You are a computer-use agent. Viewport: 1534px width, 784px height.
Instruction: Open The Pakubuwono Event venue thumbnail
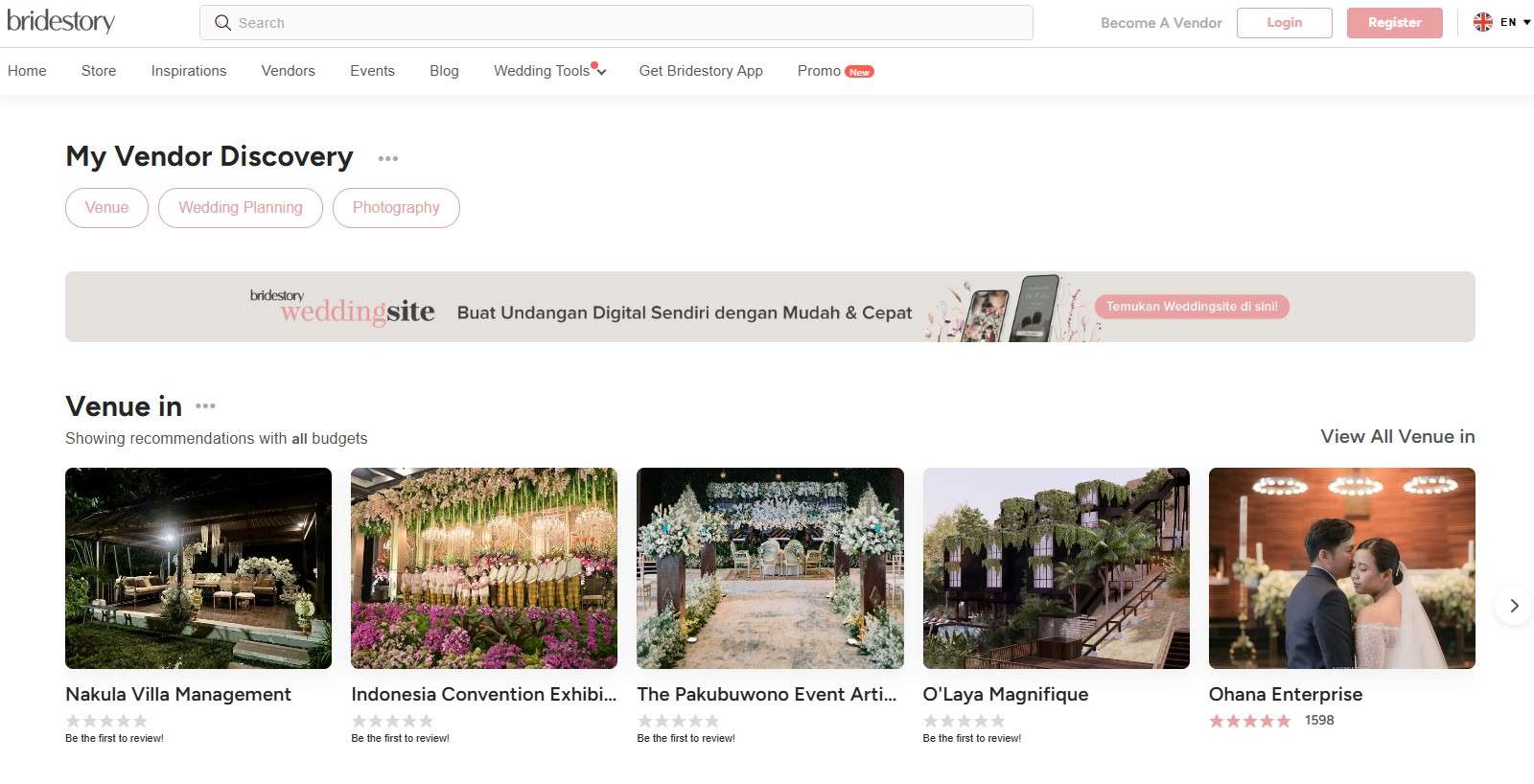(x=770, y=568)
